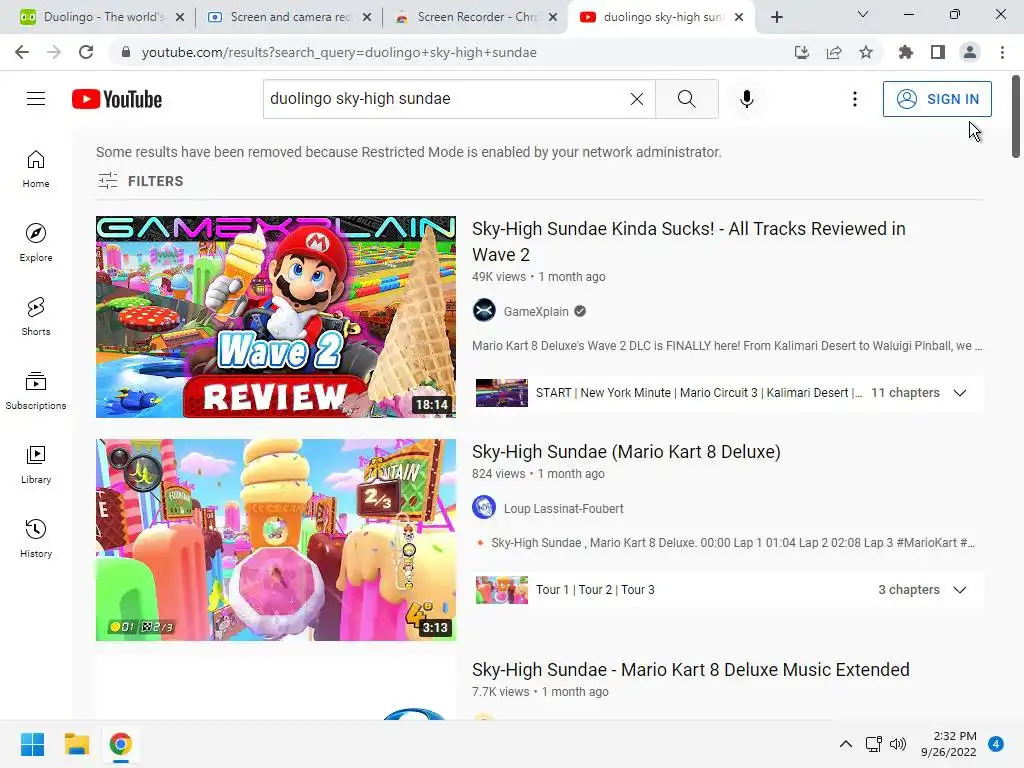Screen dimensions: 1024x768
Task: Click the Tour 1 chapter preview thumbnail
Action: point(502,590)
